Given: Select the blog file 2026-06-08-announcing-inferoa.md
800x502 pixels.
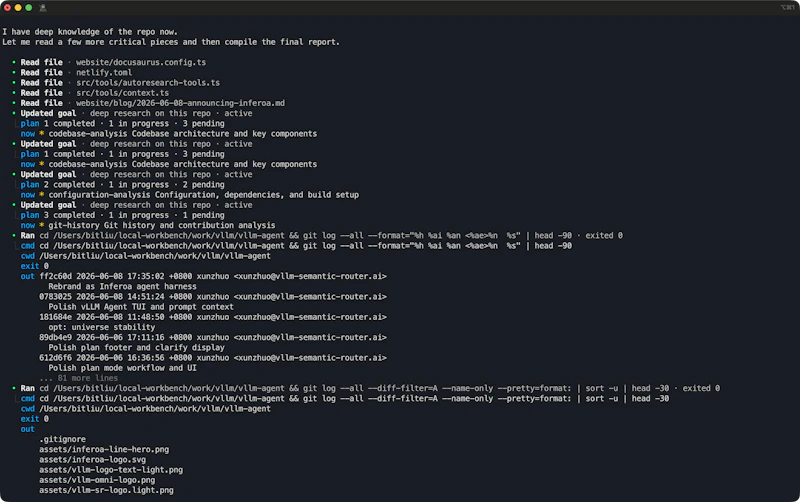Looking at the screenshot, I should click(181, 103).
